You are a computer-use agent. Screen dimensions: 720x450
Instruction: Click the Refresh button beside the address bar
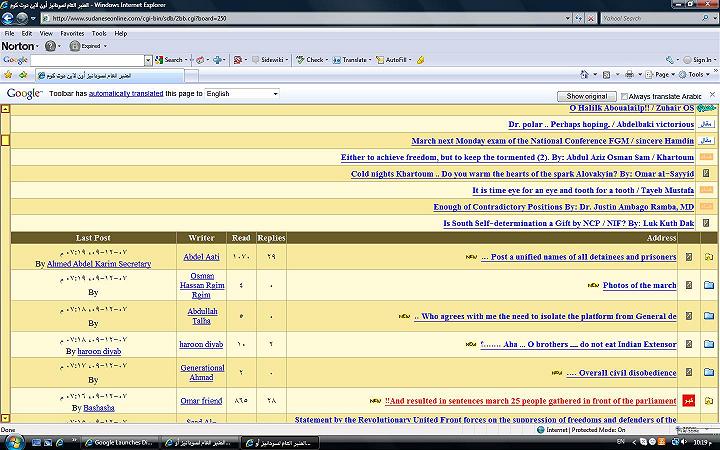coord(579,18)
